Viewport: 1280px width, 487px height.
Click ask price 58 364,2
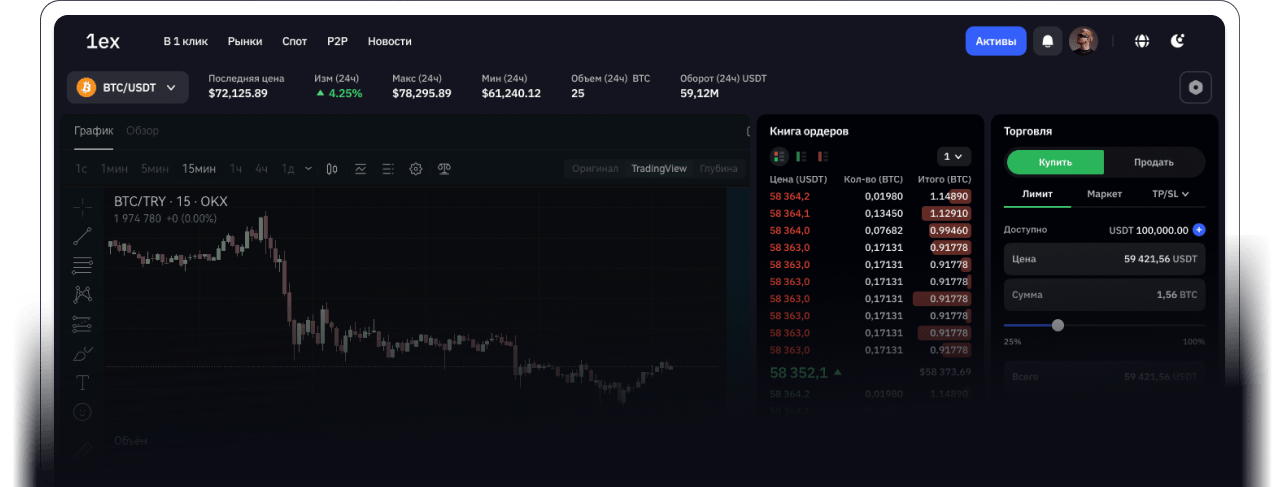[x=790, y=196]
